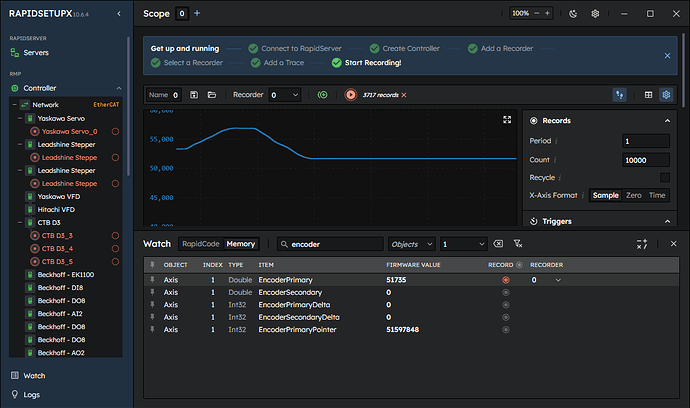Select Yaskawa Servo_0 axis
The height and width of the screenshot is (408, 690).
(x=69, y=132)
